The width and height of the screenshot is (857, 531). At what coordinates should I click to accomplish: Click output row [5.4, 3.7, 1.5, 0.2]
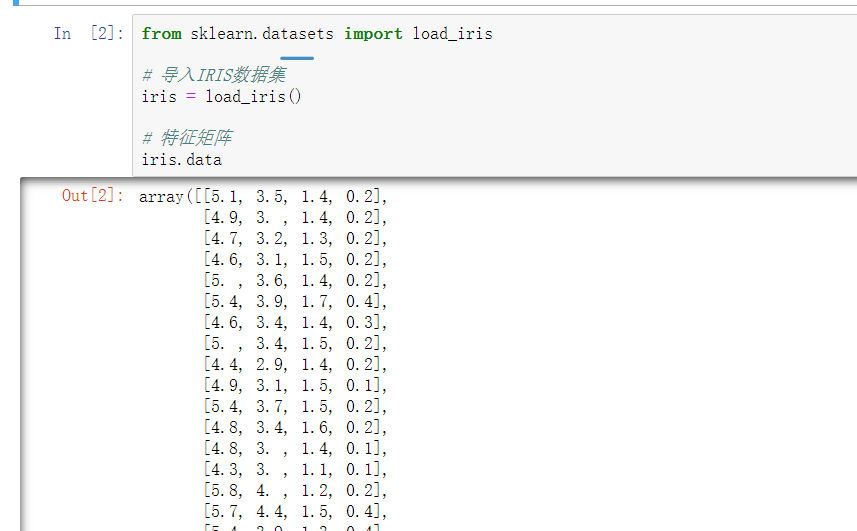coord(295,406)
